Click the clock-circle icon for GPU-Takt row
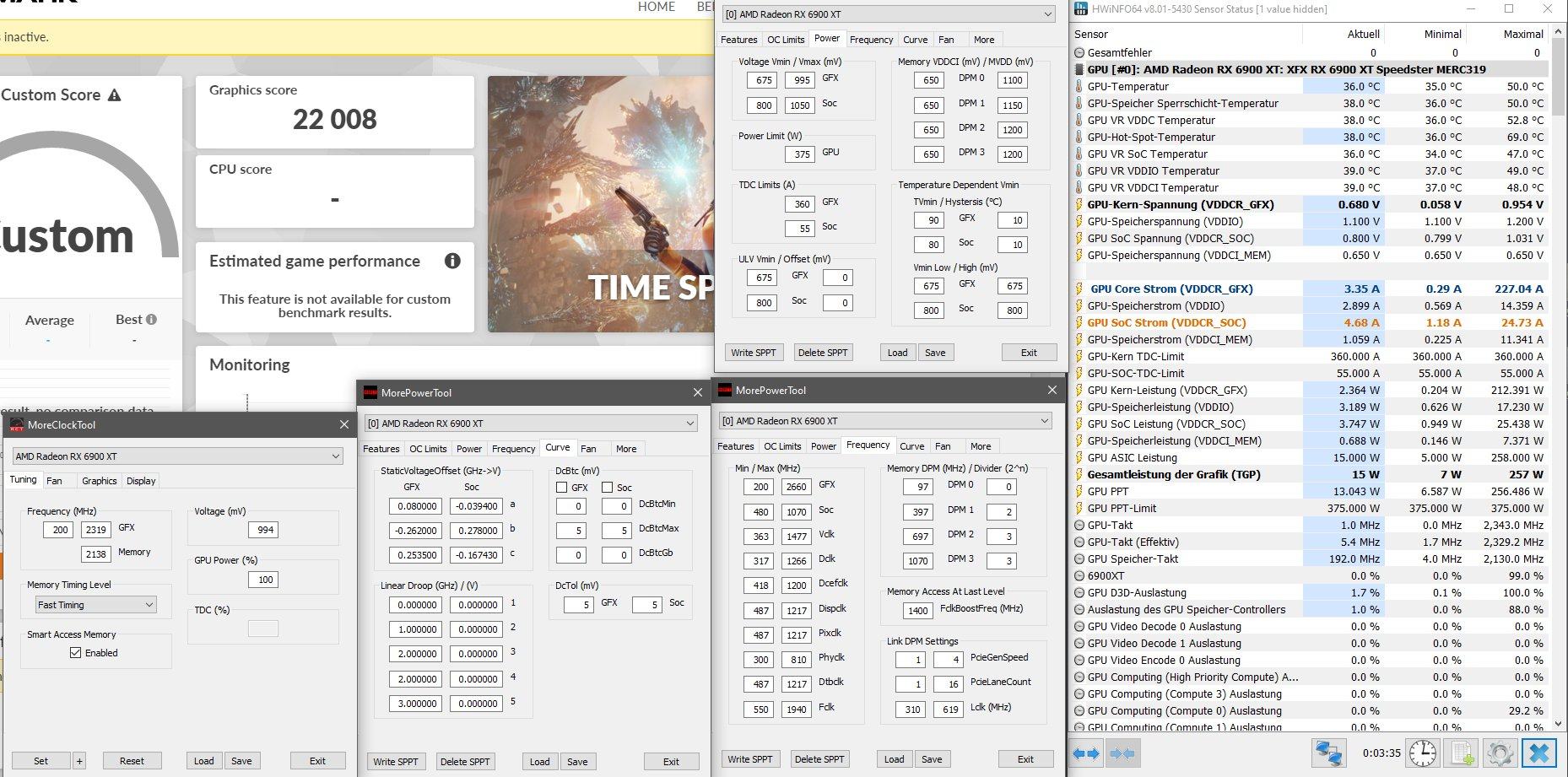This screenshot has width=1568, height=777. coord(1079,525)
